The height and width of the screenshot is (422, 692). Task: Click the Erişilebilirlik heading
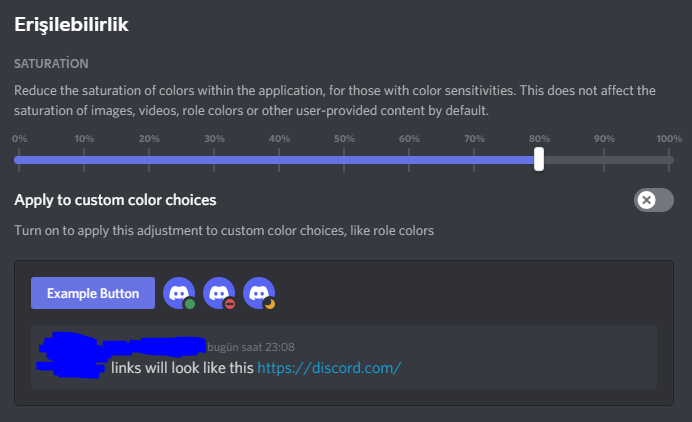[x=71, y=24]
